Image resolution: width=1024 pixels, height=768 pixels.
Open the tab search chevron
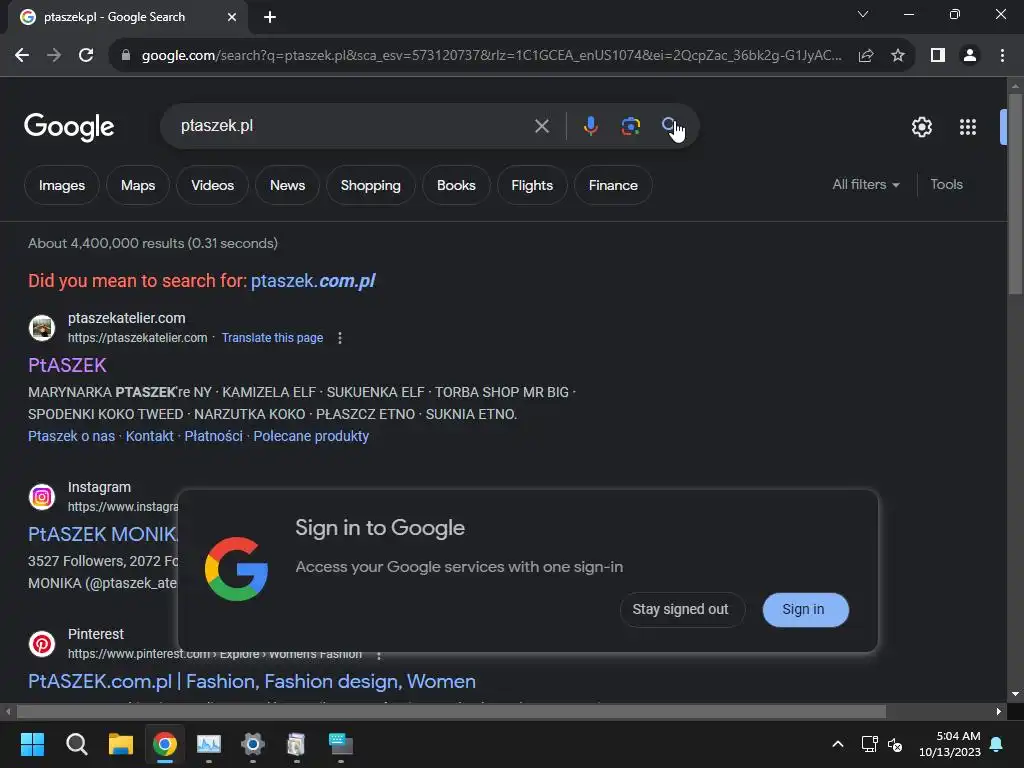tap(863, 14)
